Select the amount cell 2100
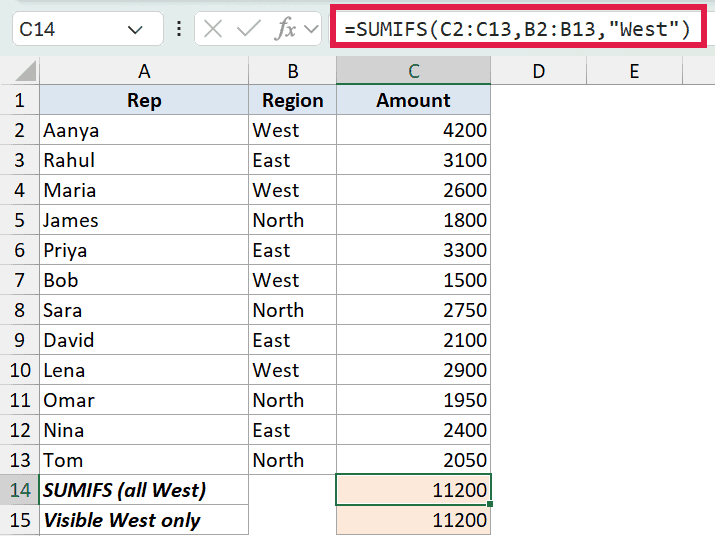The width and height of the screenshot is (715, 536). 414,340
